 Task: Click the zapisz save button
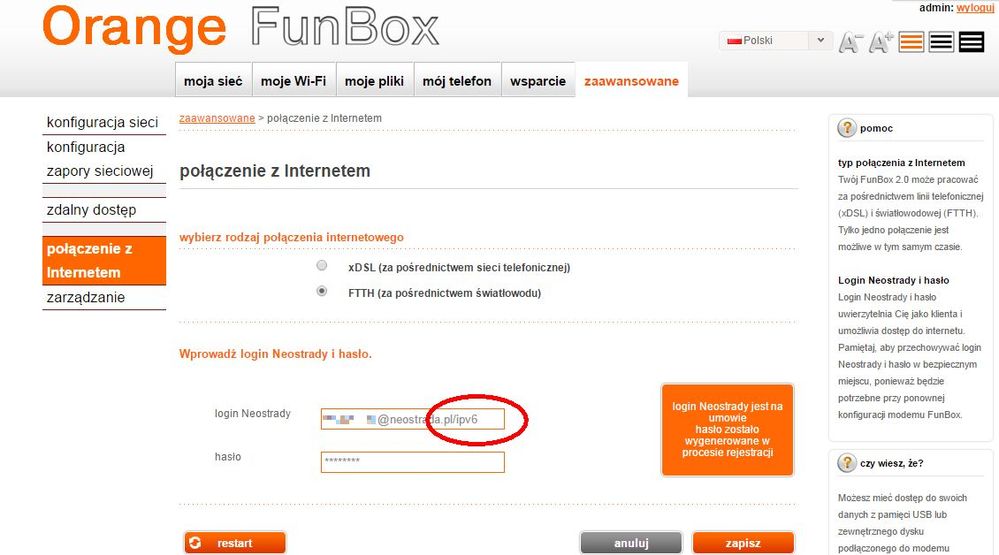coord(743,543)
